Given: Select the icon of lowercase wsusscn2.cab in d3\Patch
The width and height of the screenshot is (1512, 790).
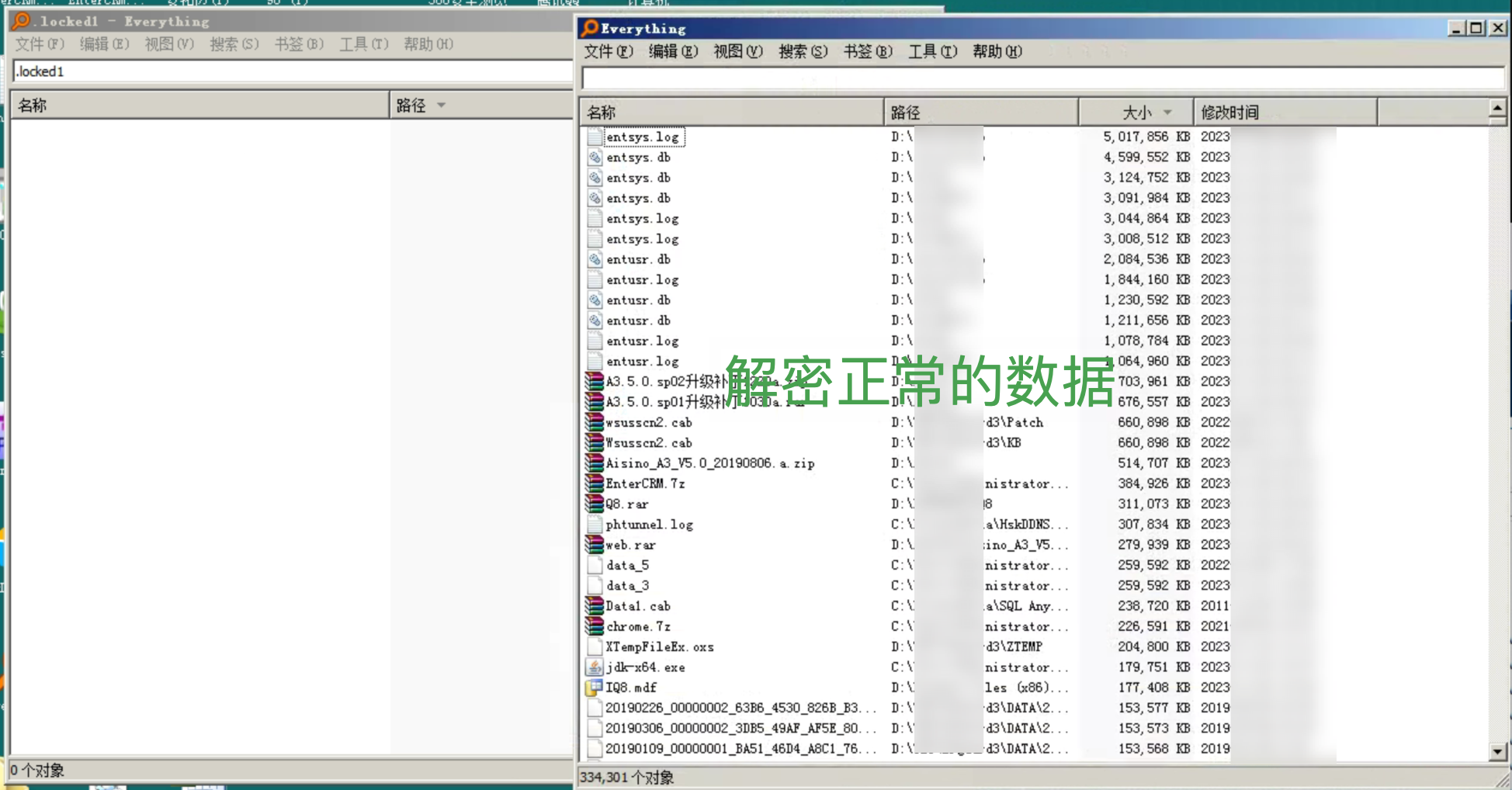Looking at the screenshot, I should point(595,422).
